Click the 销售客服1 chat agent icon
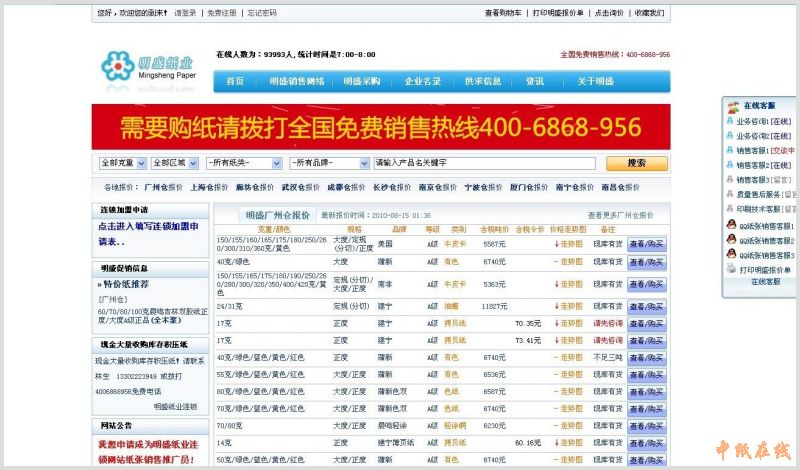800x470 pixels. coord(731,151)
